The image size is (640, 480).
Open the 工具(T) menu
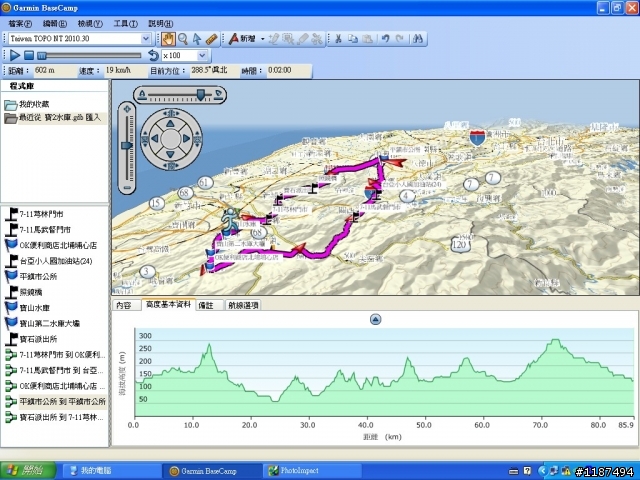click(x=125, y=24)
